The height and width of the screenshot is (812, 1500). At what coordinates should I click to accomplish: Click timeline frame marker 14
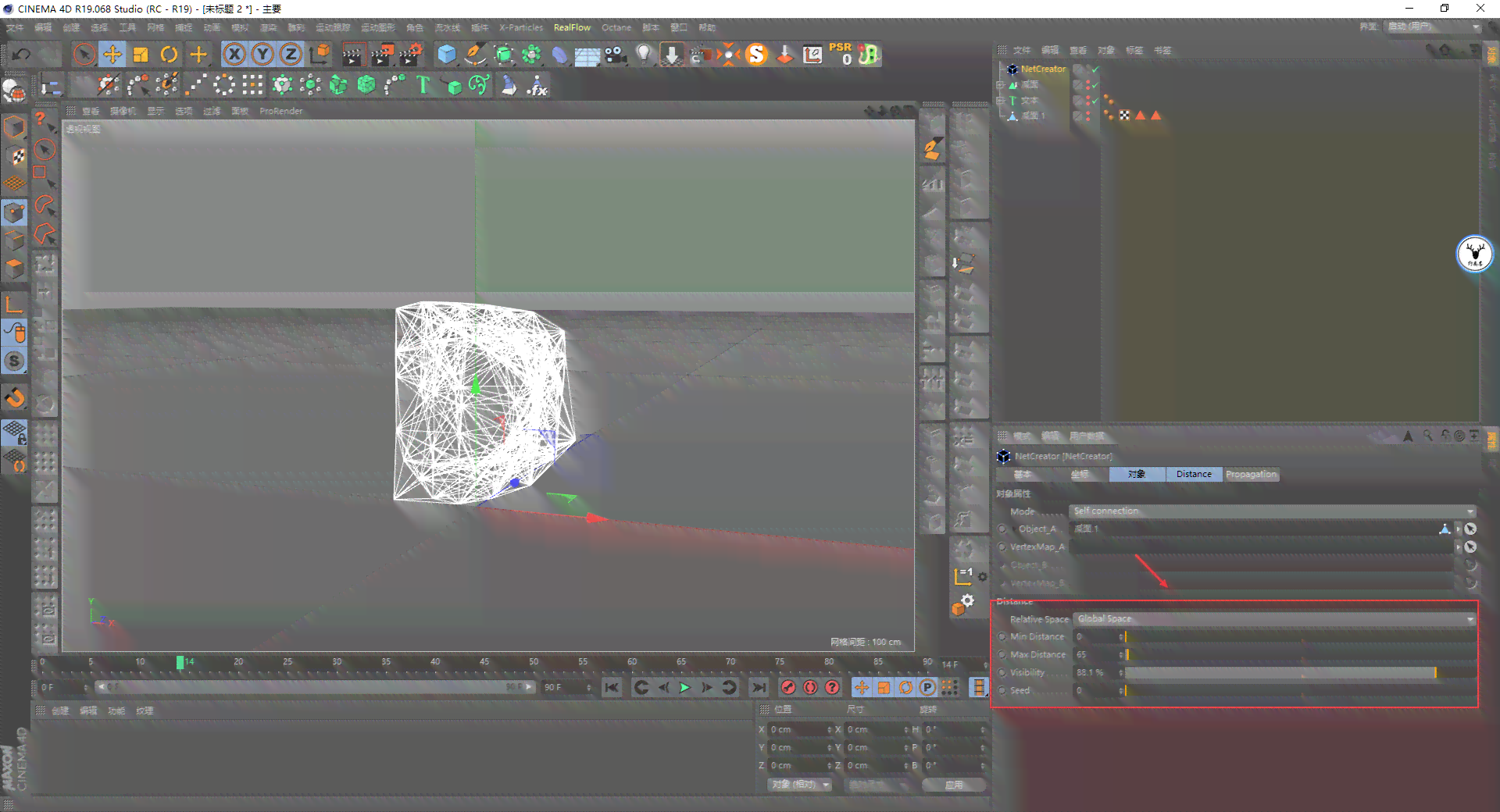pos(180,662)
